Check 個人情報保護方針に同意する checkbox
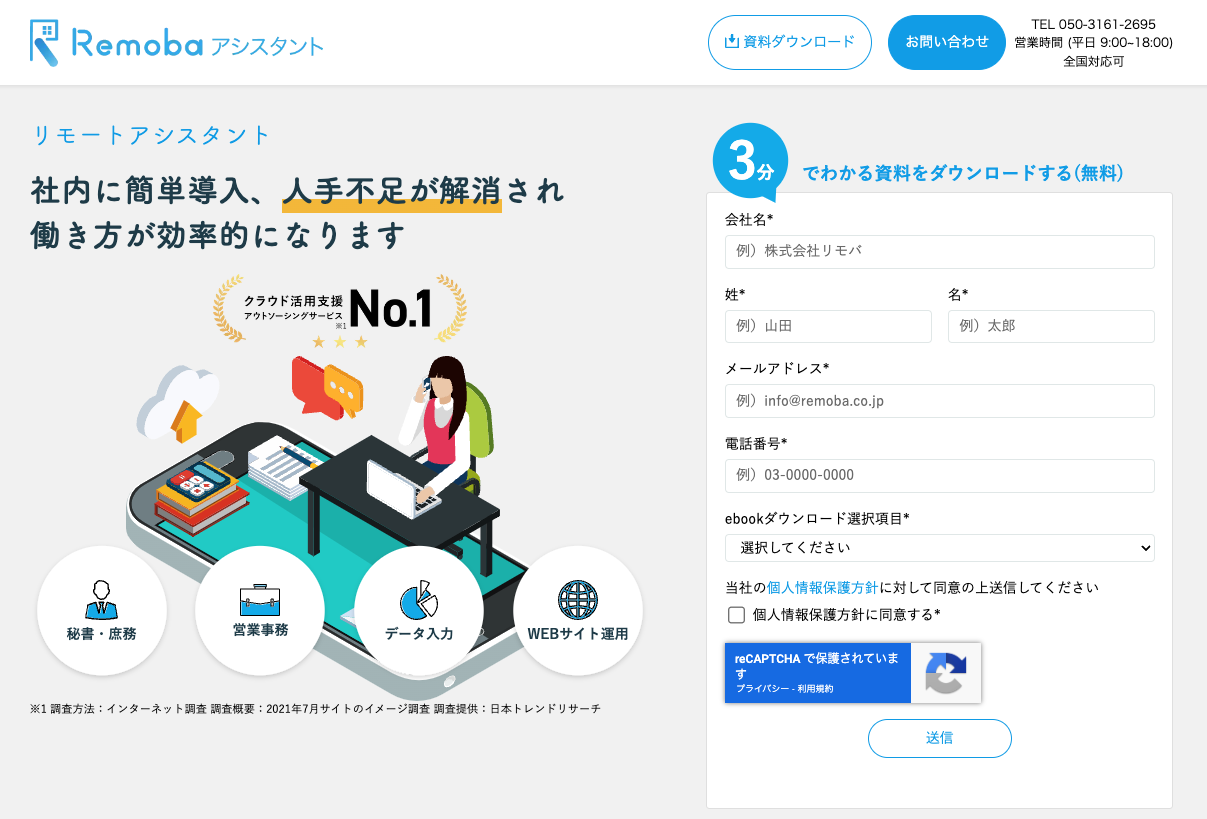 pos(737,615)
